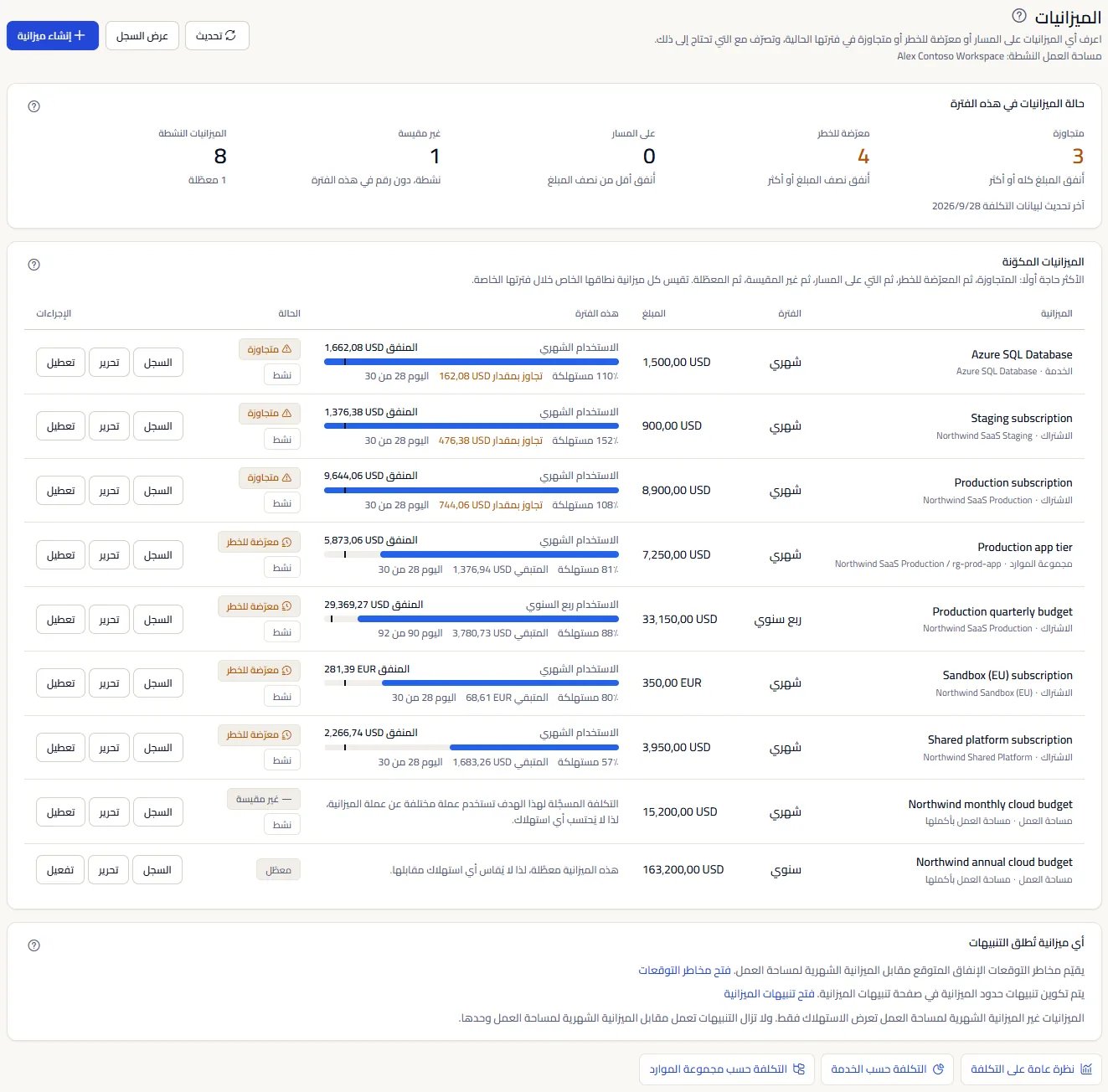Click the amount 8,900,00 USD
Viewport: 1108px width, 1092px height.
[677, 490]
